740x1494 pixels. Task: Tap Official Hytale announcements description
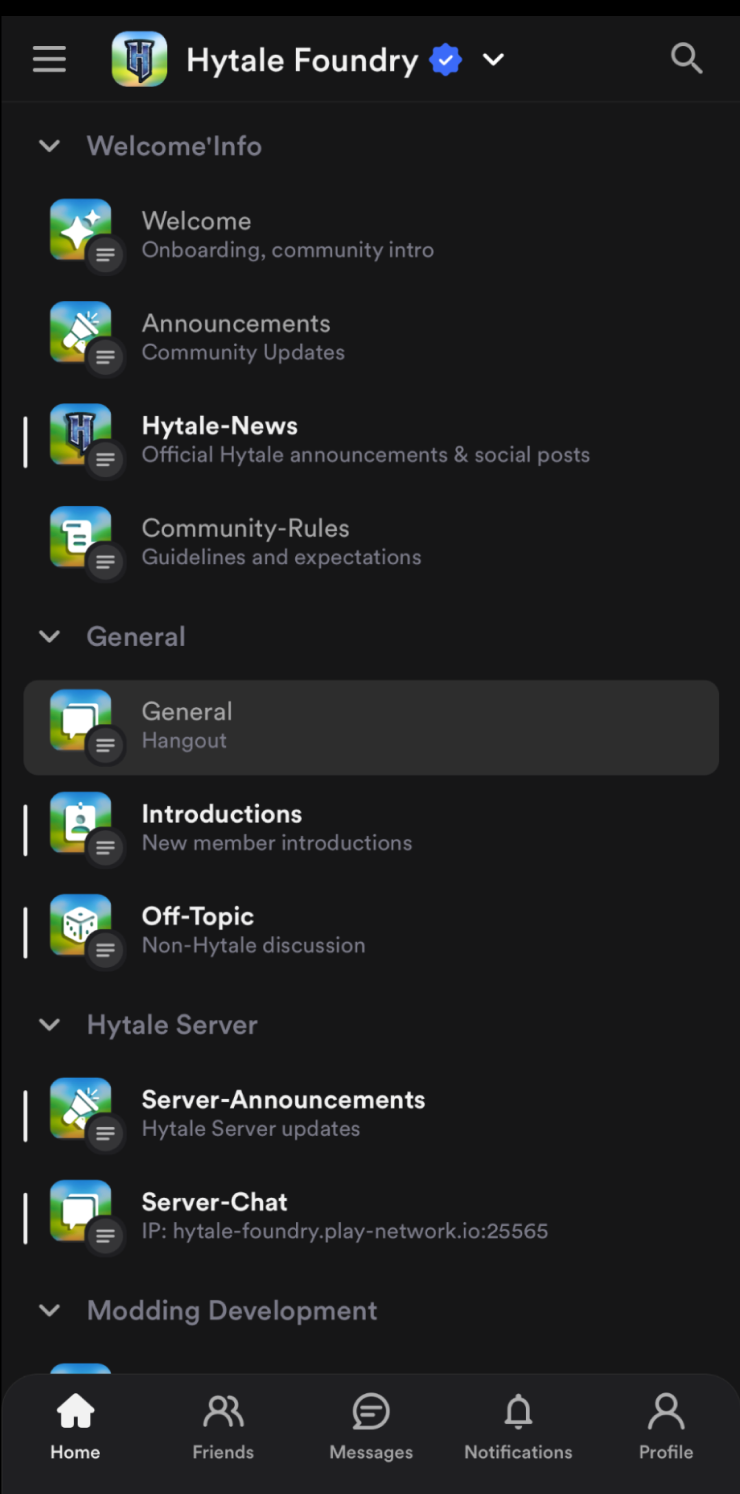[366, 455]
